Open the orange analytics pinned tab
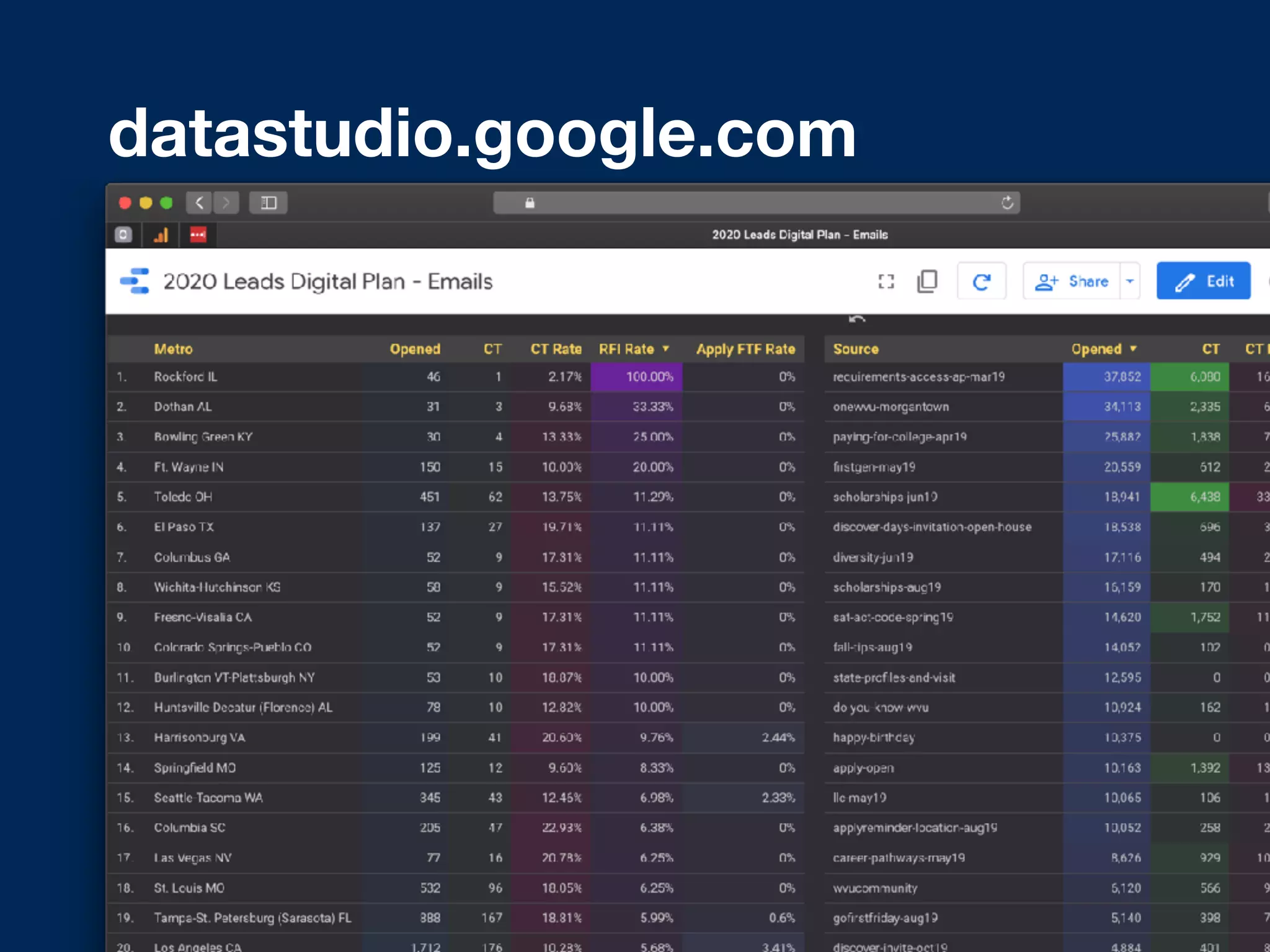 [x=161, y=235]
